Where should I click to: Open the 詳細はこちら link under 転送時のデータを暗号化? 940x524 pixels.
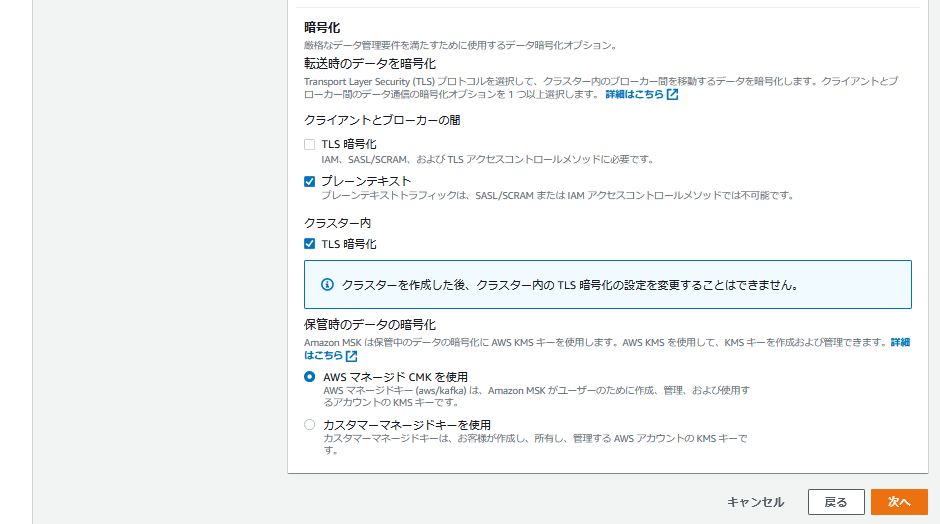click(x=641, y=95)
